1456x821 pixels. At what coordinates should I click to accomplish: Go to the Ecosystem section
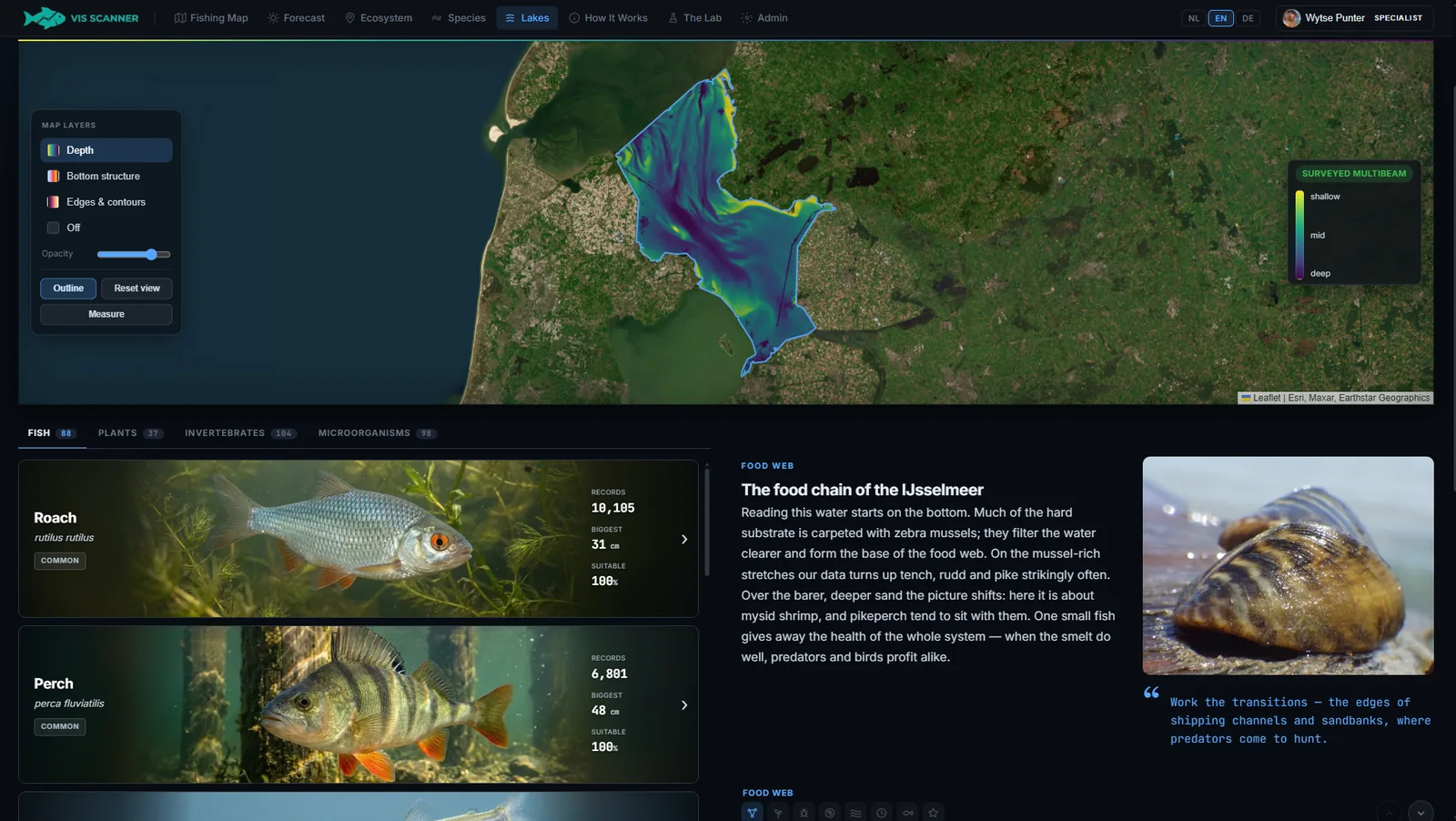pos(378,17)
